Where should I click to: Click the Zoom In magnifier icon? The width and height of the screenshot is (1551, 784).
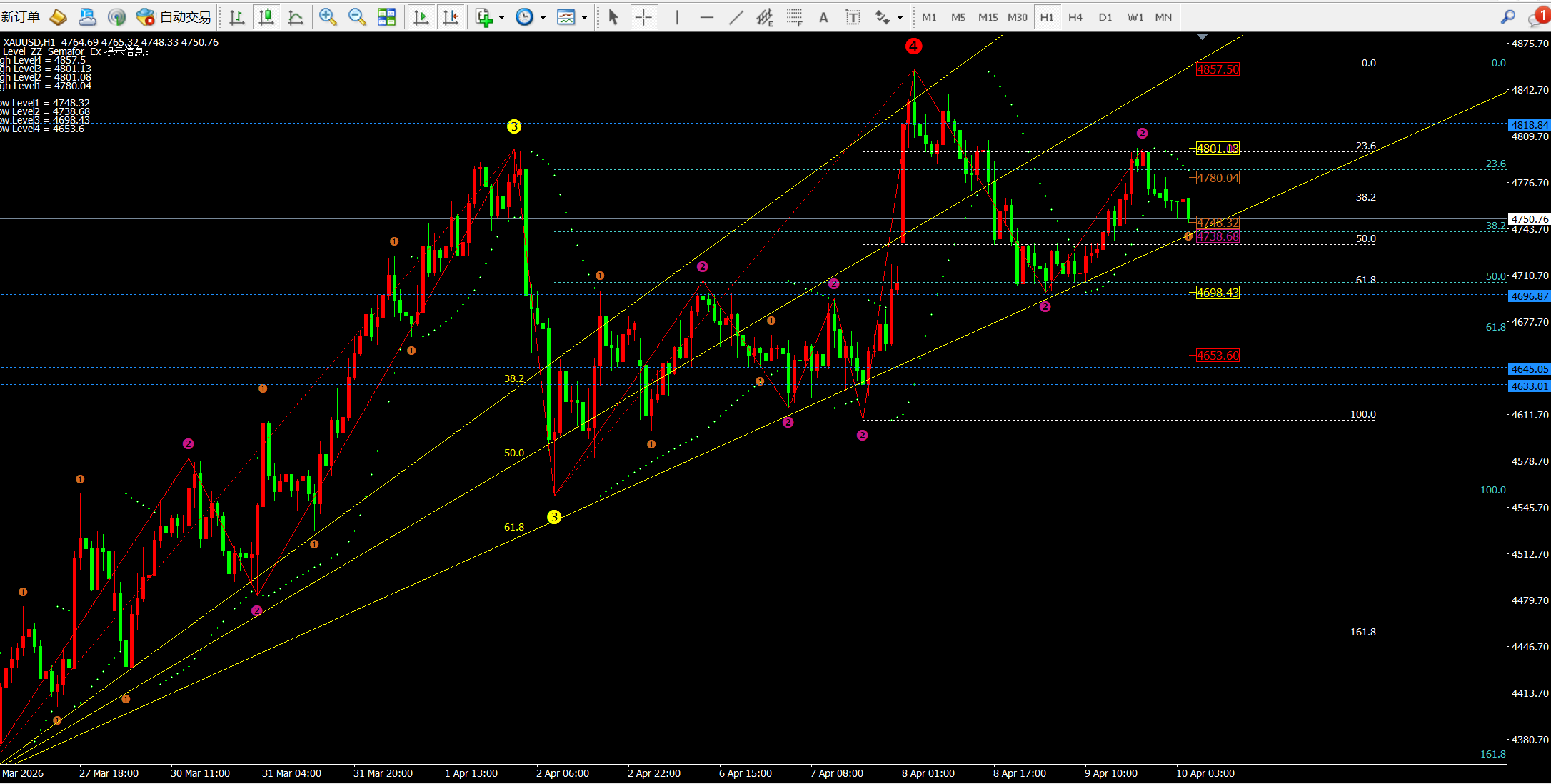[328, 17]
